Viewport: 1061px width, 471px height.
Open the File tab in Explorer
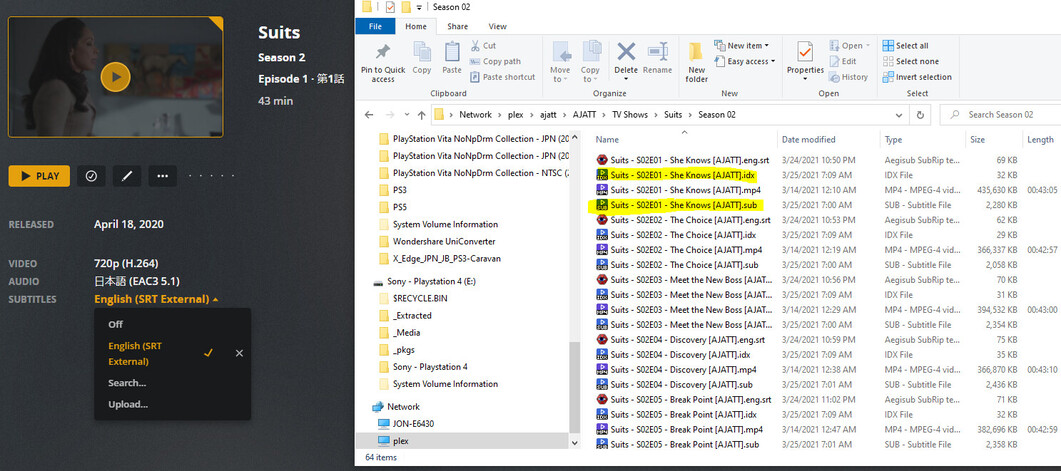(x=376, y=26)
